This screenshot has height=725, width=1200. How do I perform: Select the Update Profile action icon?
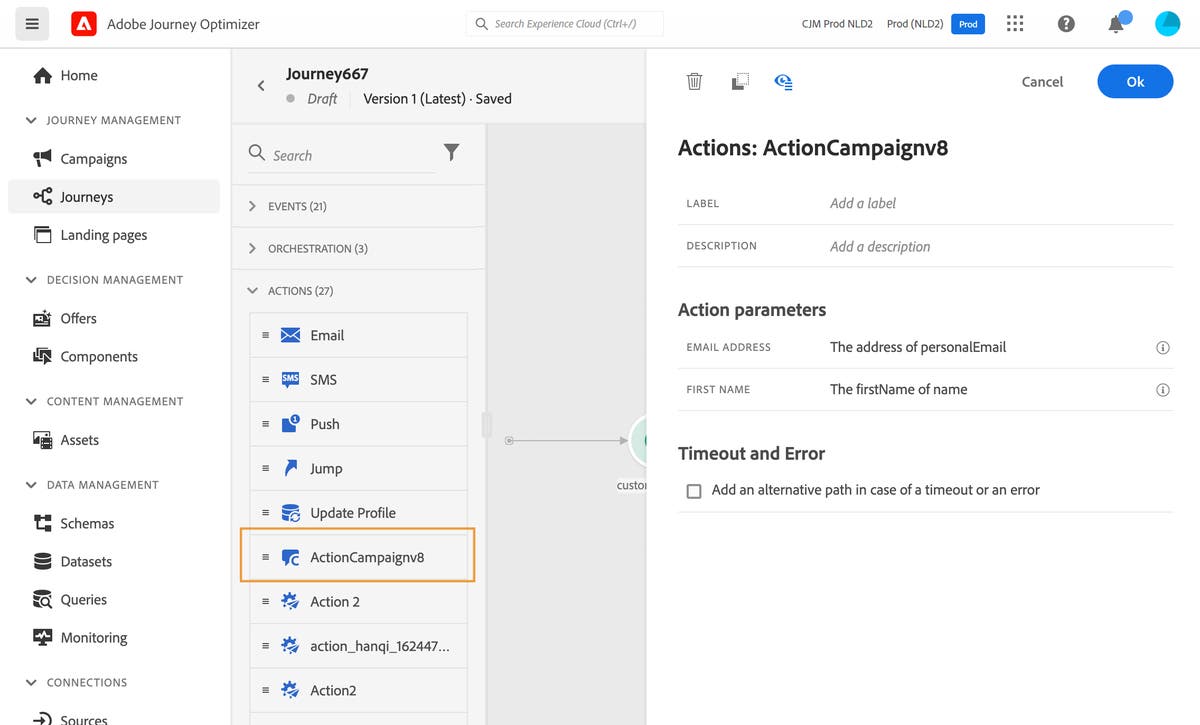pyautogui.click(x=289, y=512)
